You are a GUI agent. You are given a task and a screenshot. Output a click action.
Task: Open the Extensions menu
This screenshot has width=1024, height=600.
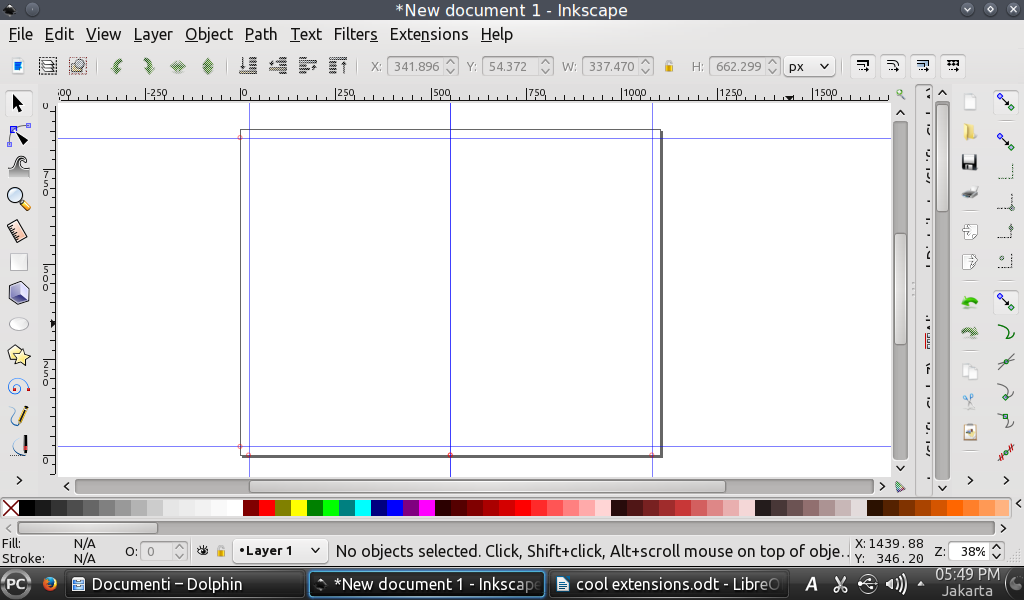tap(428, 34)
